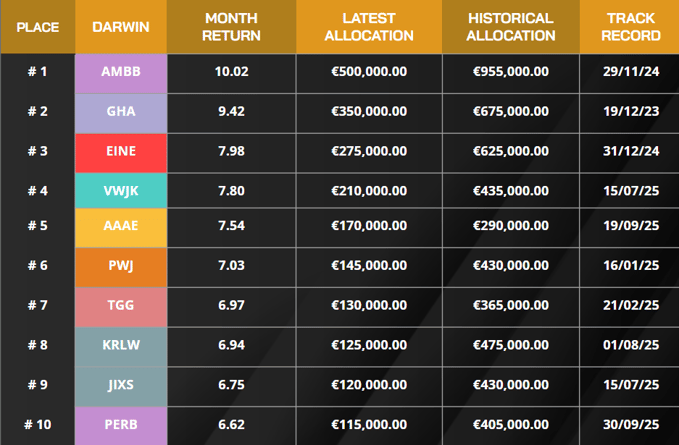
Task: Select the €955,000.00 historical allocation cell
Action: [x=511, y=71]
